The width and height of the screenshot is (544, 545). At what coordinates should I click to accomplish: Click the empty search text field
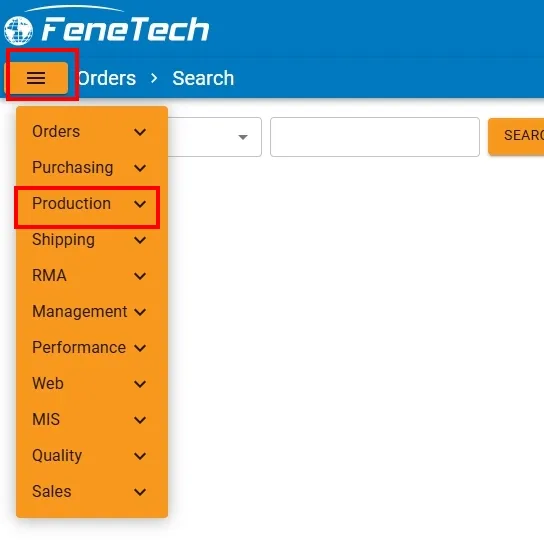click(375, 137)
